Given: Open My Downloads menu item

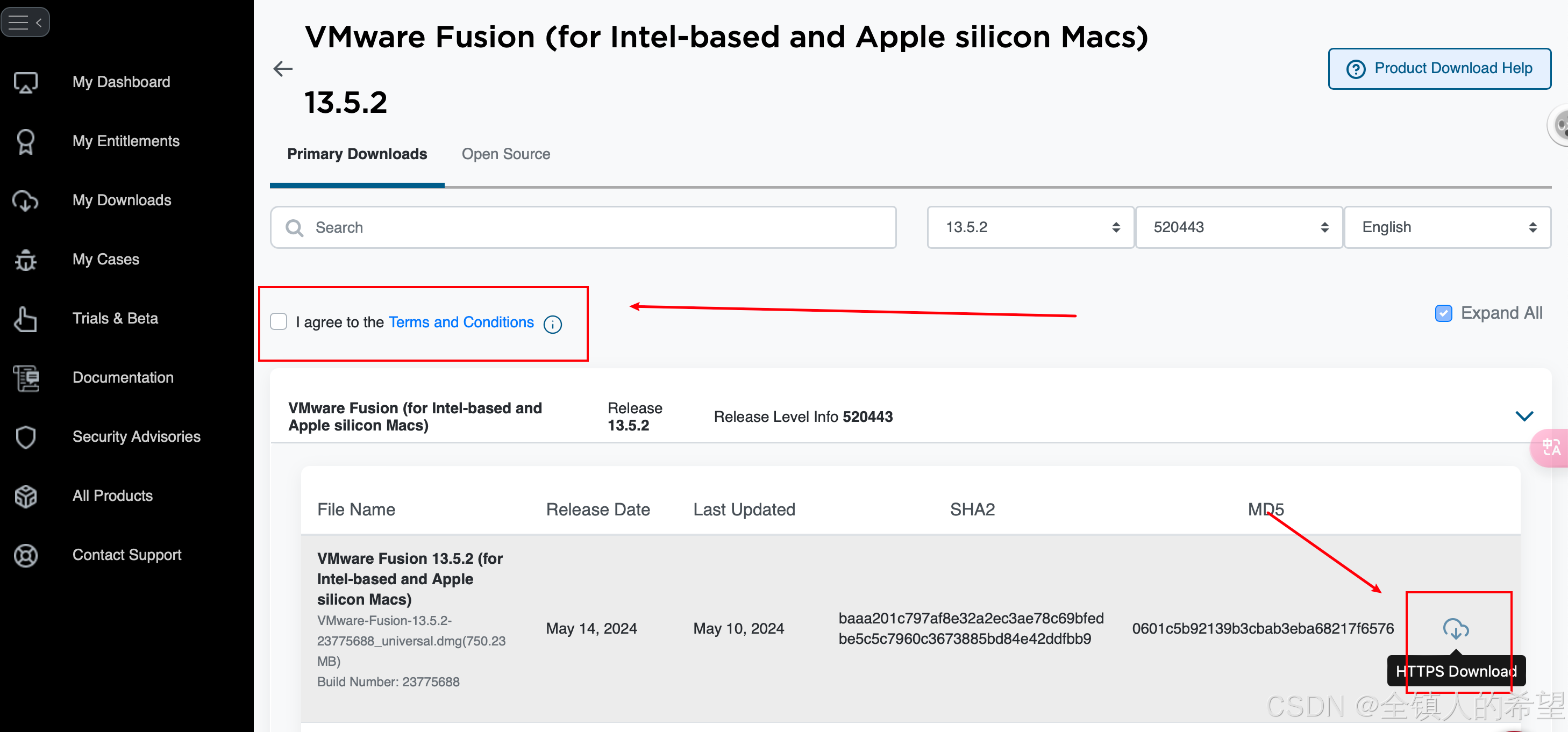Looking at the screenshot, I should pyautogui.click(x=122, y=200).
